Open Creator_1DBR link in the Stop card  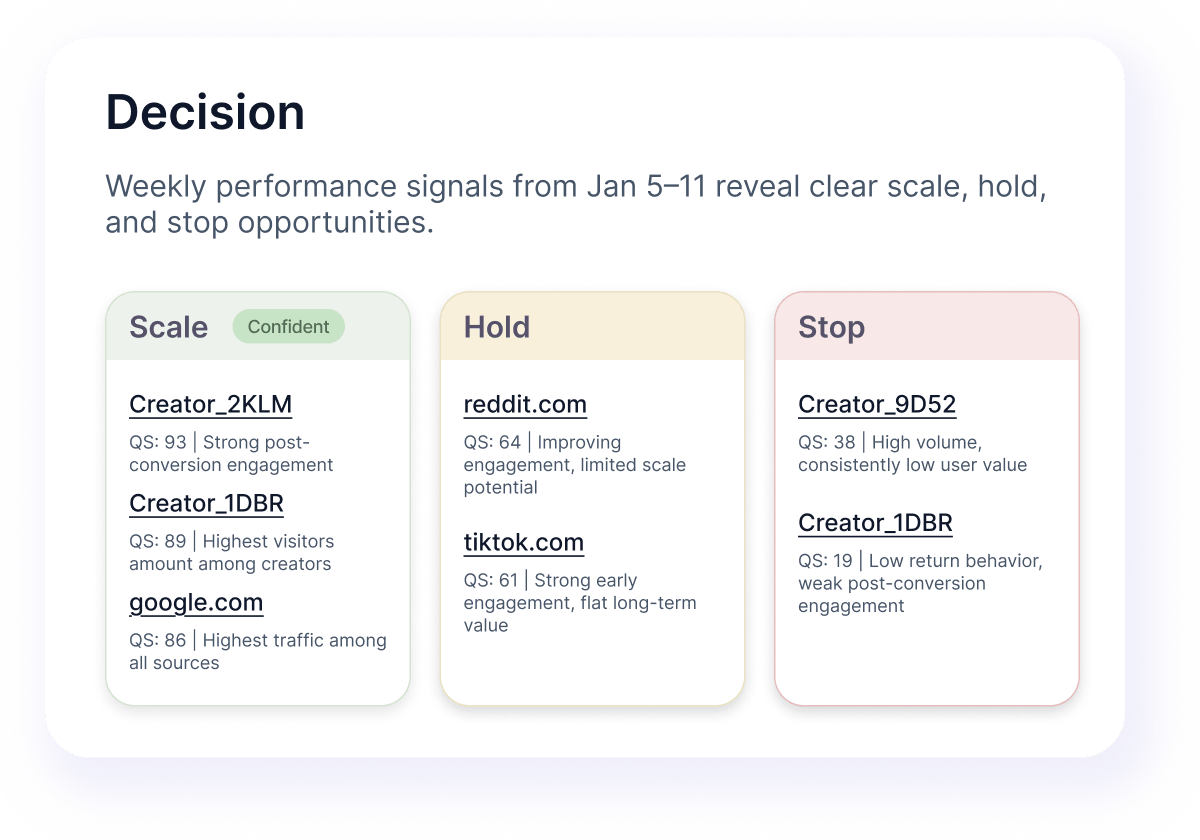(875, 523)
